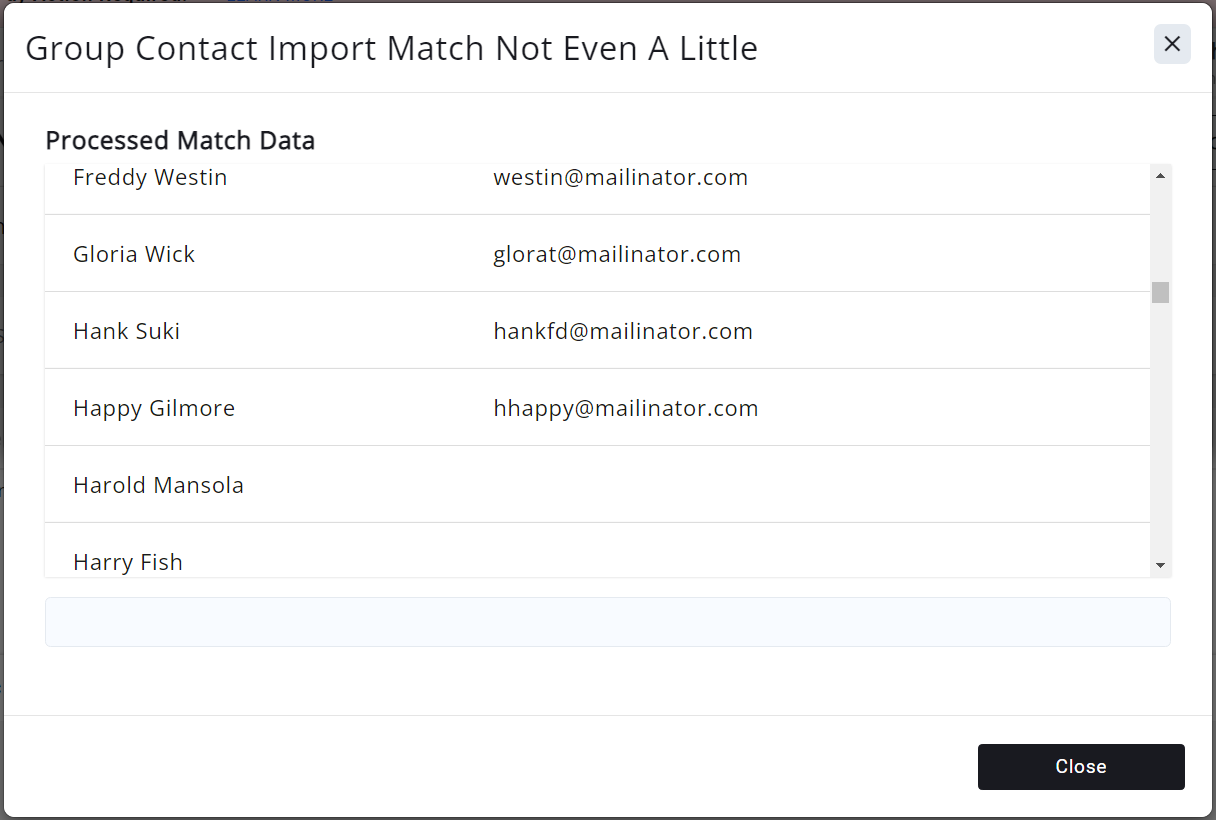
Task: Select the Freddy Westin name
Action: 150,178
